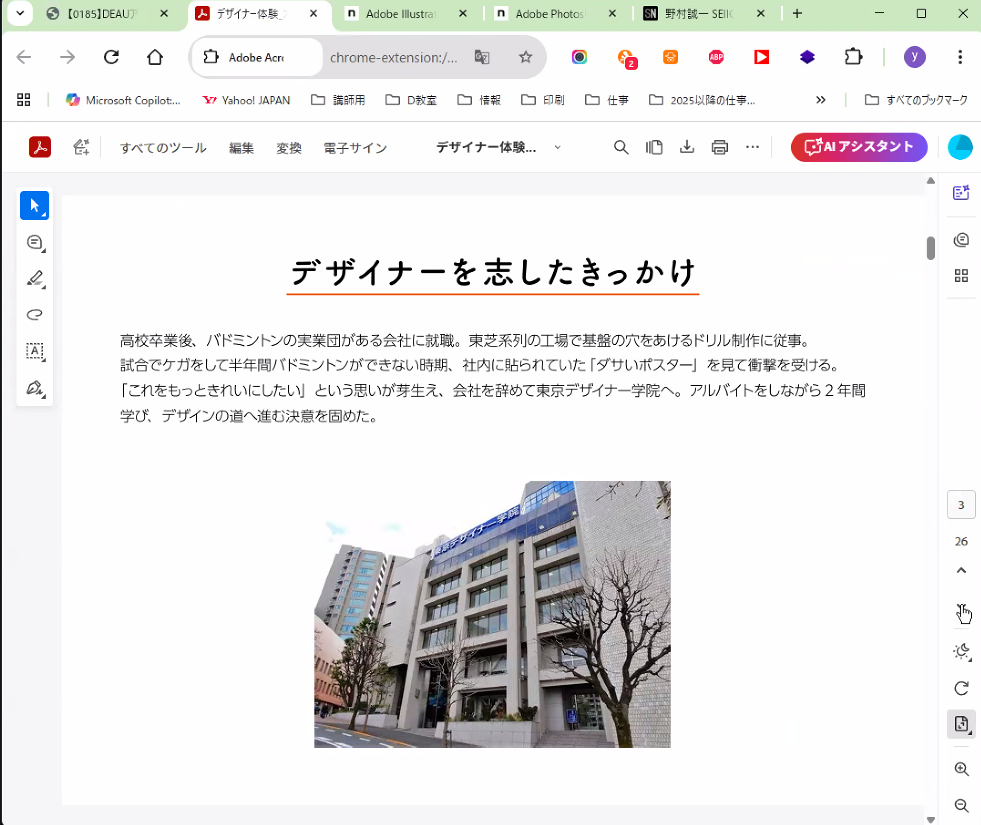Screen dimensions: 981x825
Task: Print the document with printer icon
Action: (720, 148)
